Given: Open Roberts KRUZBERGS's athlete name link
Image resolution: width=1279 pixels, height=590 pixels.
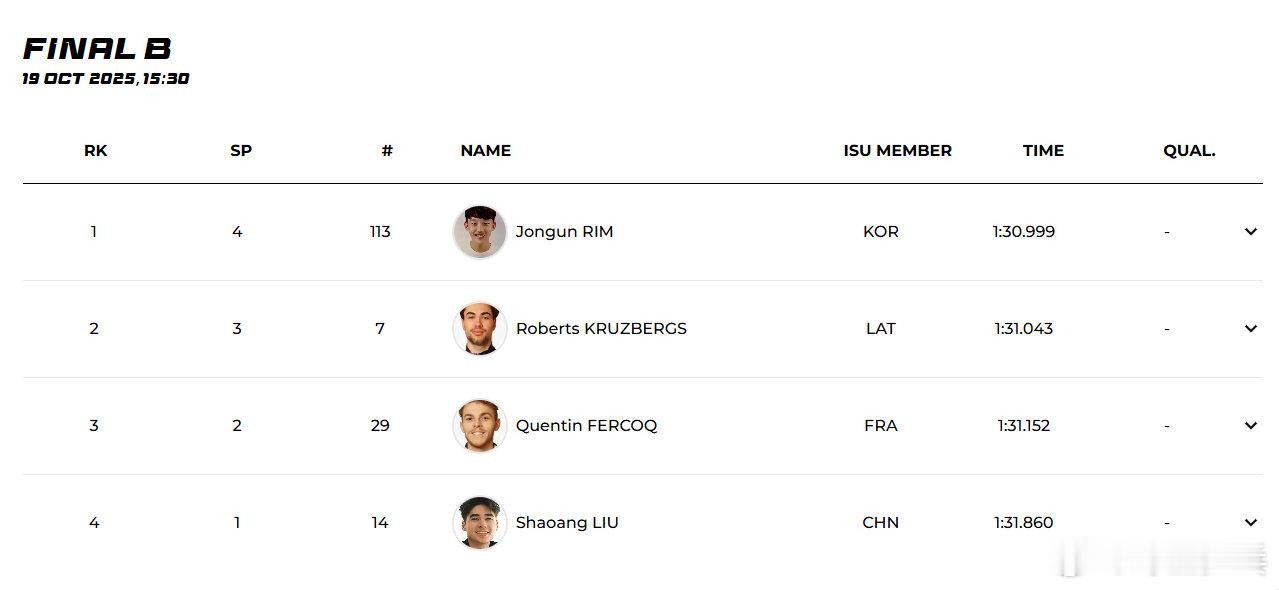Looking at the screenshot, I should [601, 329].
